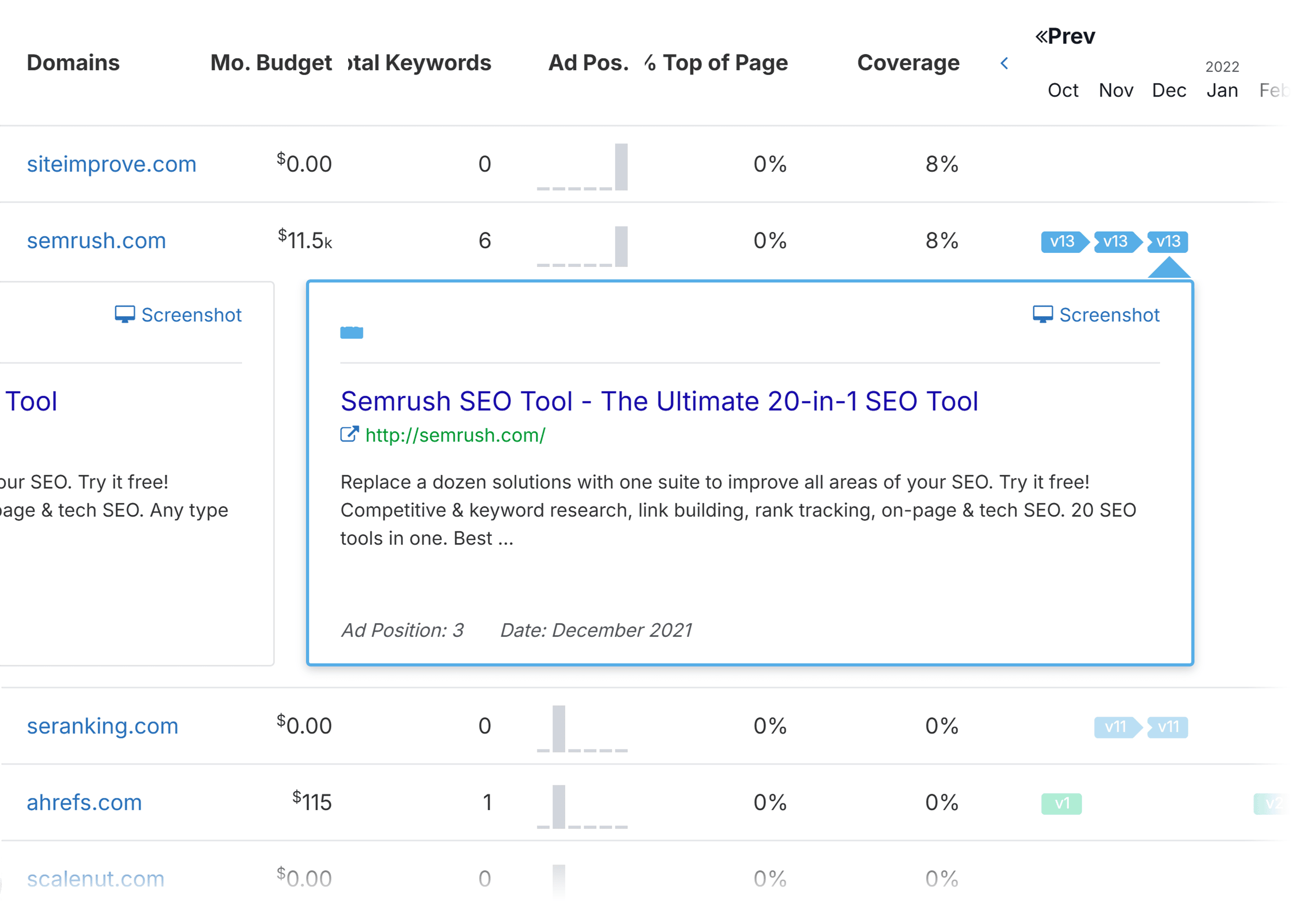Click the «Prev navigation button

(1065, 36)
